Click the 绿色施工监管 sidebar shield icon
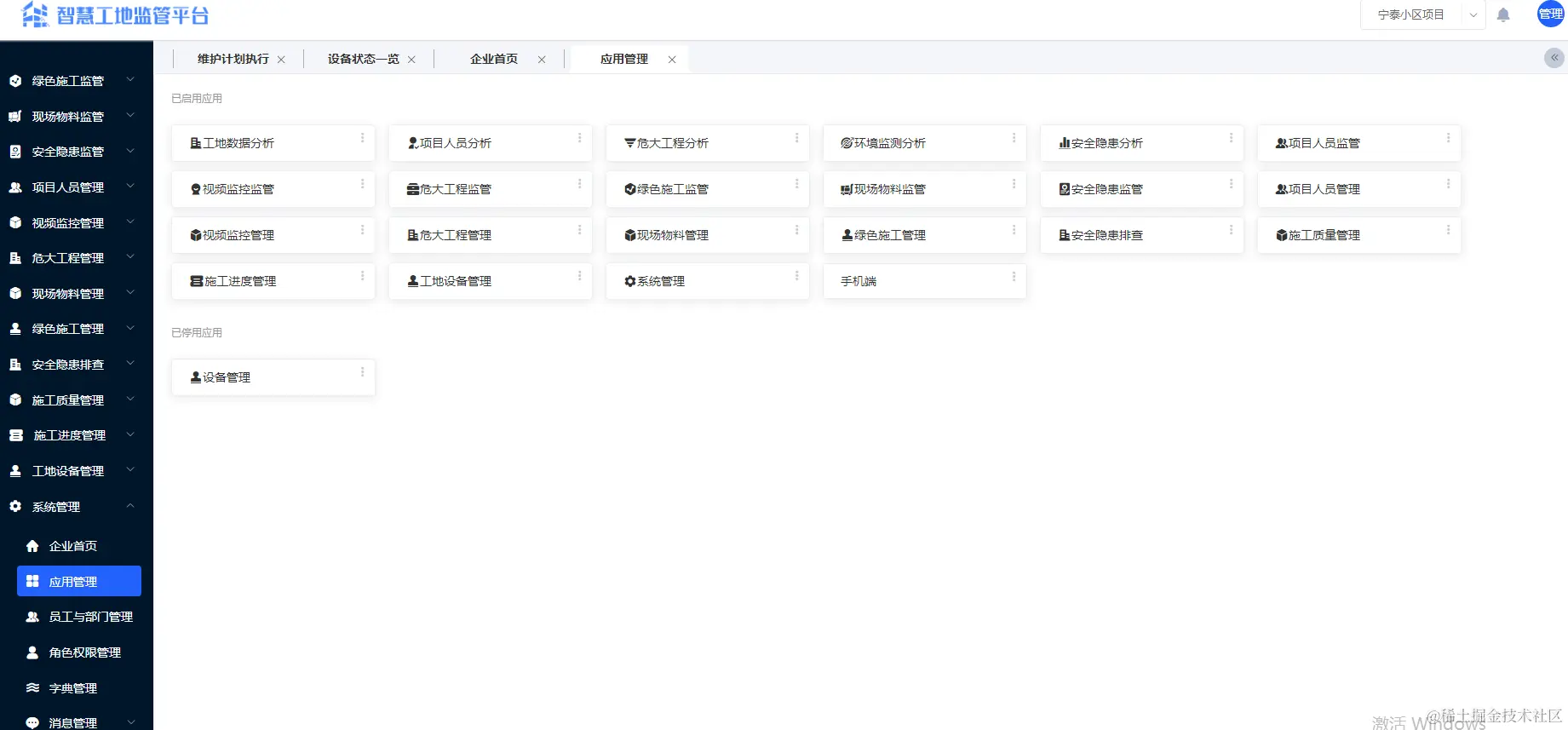Image resolution: width=1568 pixels, height=730 pixels. pyautogui.click(x=15, y=81)
